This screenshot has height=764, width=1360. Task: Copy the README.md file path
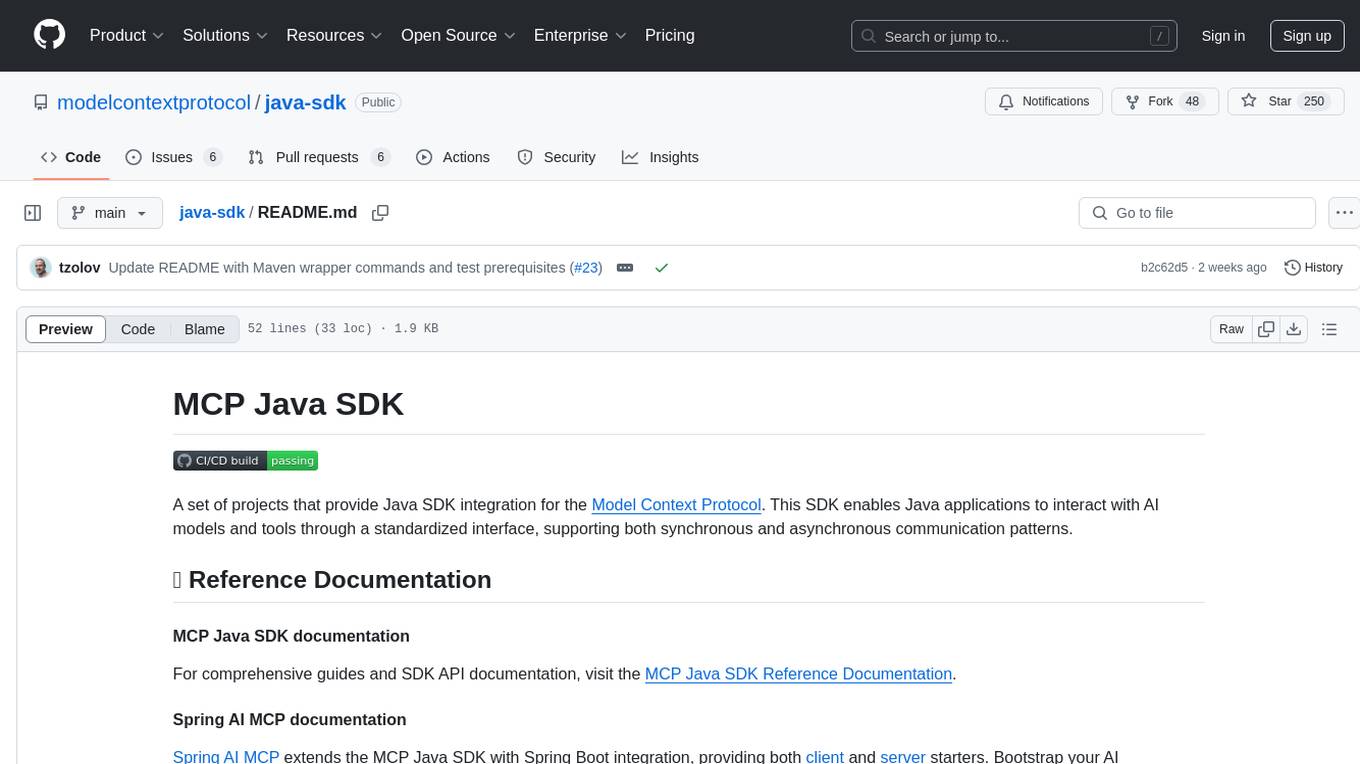(380, 213)
